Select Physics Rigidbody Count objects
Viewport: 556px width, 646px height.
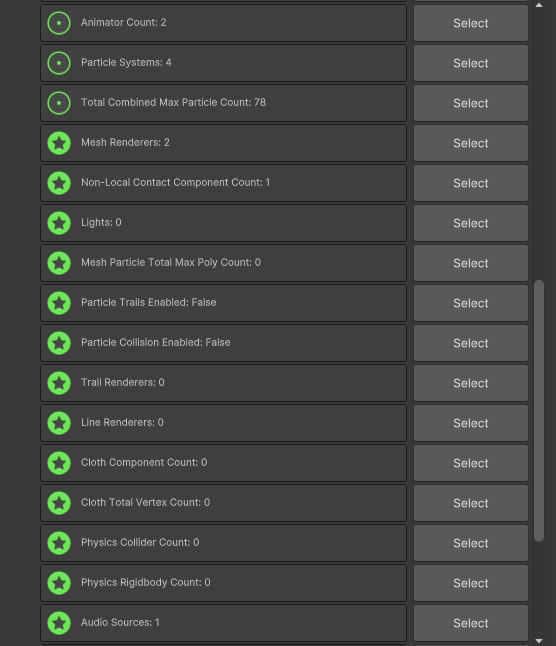point(471,583)
